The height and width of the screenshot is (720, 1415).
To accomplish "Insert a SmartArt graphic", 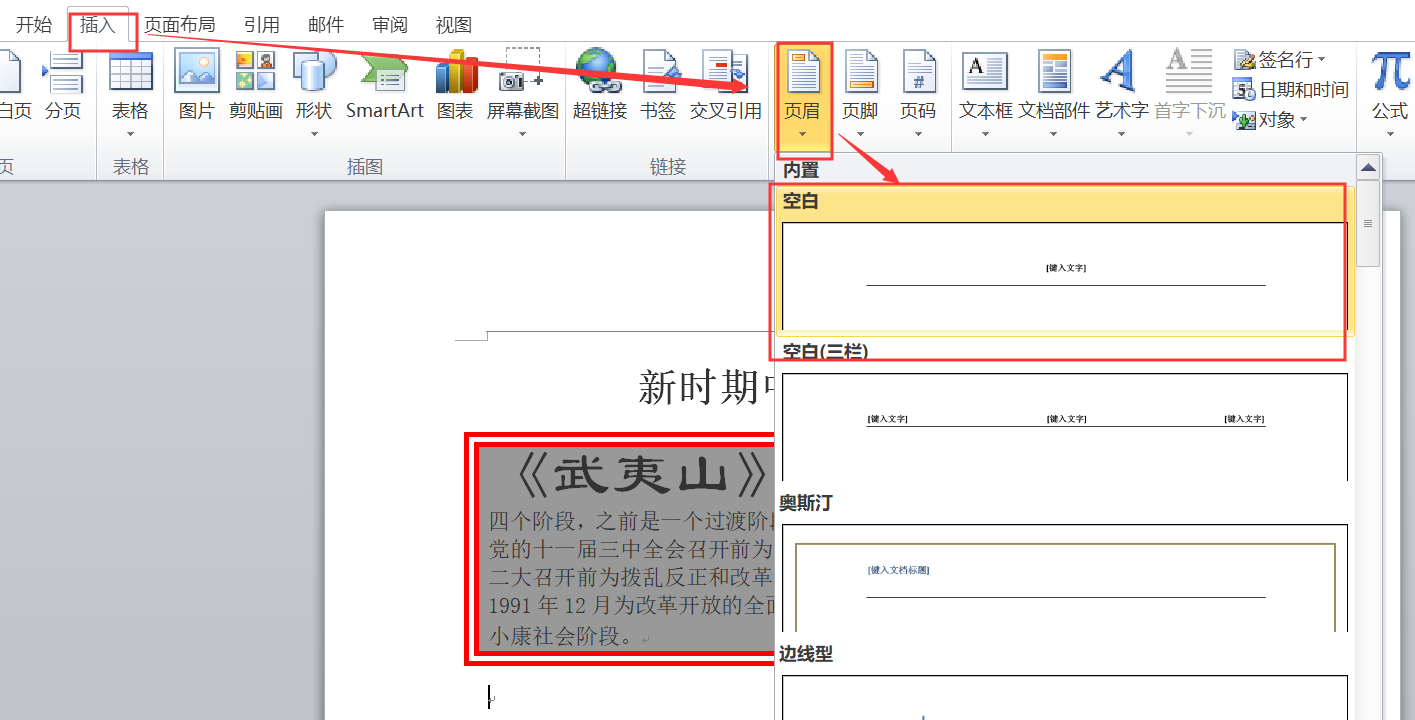I will tap(385, 87).
